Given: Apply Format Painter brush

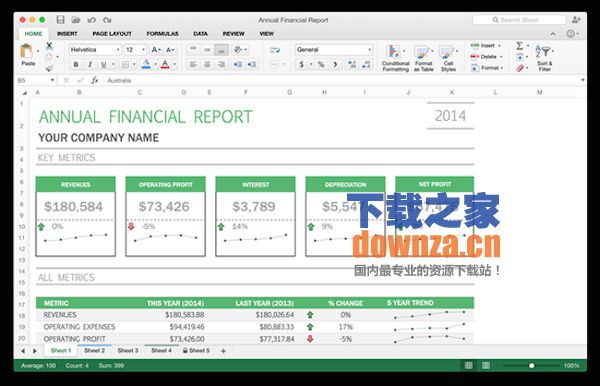Looking at the screenshot, I should click(49, 68).
